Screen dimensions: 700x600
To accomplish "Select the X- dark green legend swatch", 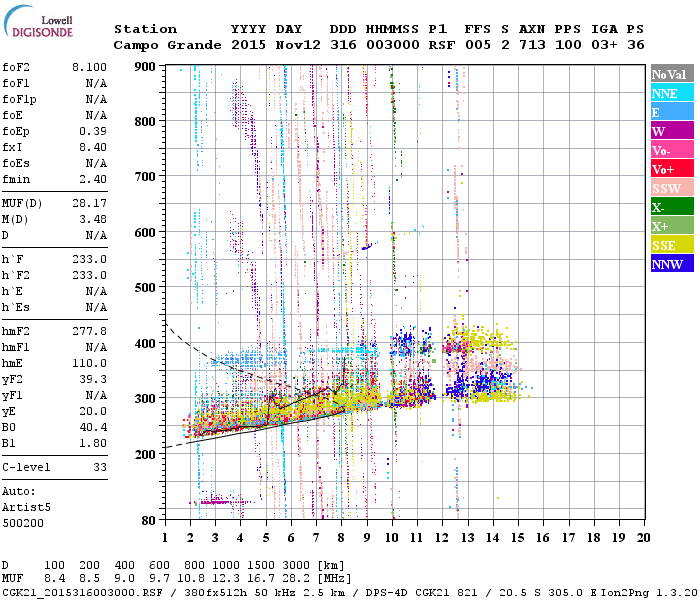I will click(672, 207).
